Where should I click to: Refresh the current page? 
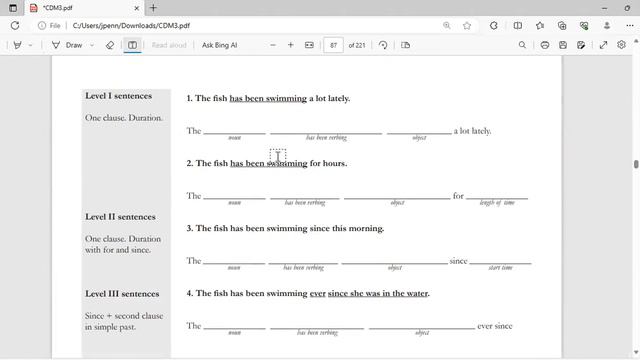[x=15, y=25]
